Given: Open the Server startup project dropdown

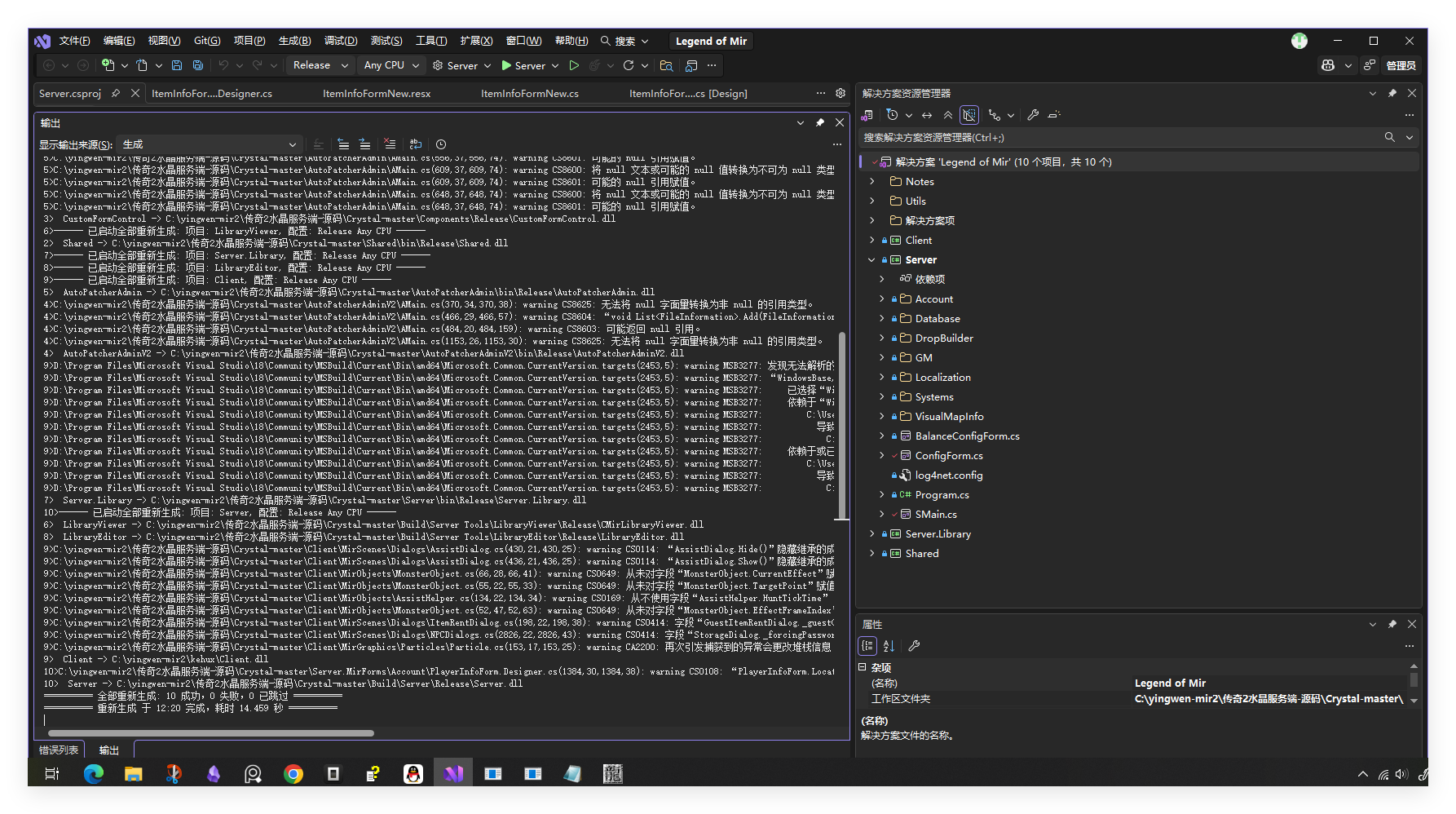Looking at the screenshot, I should click(462, 65).
